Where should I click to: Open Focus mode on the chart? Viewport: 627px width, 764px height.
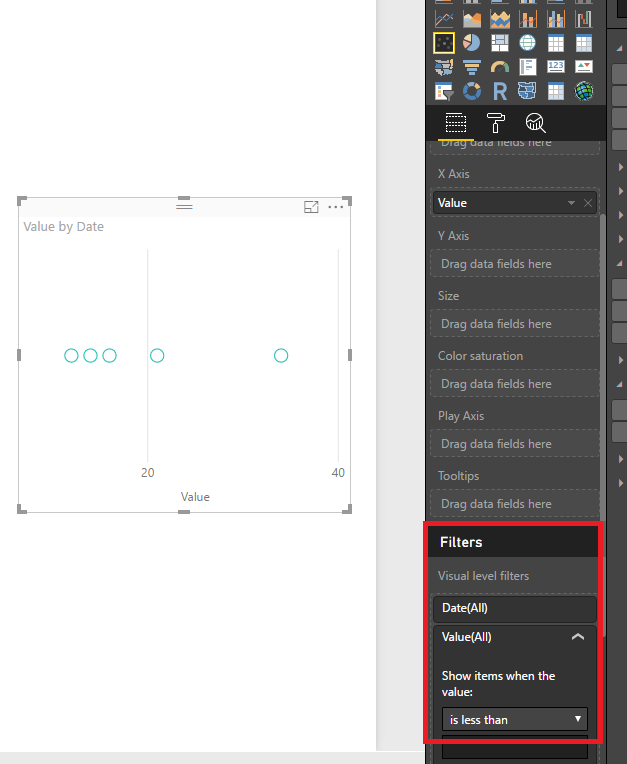[x=311, y=207]
